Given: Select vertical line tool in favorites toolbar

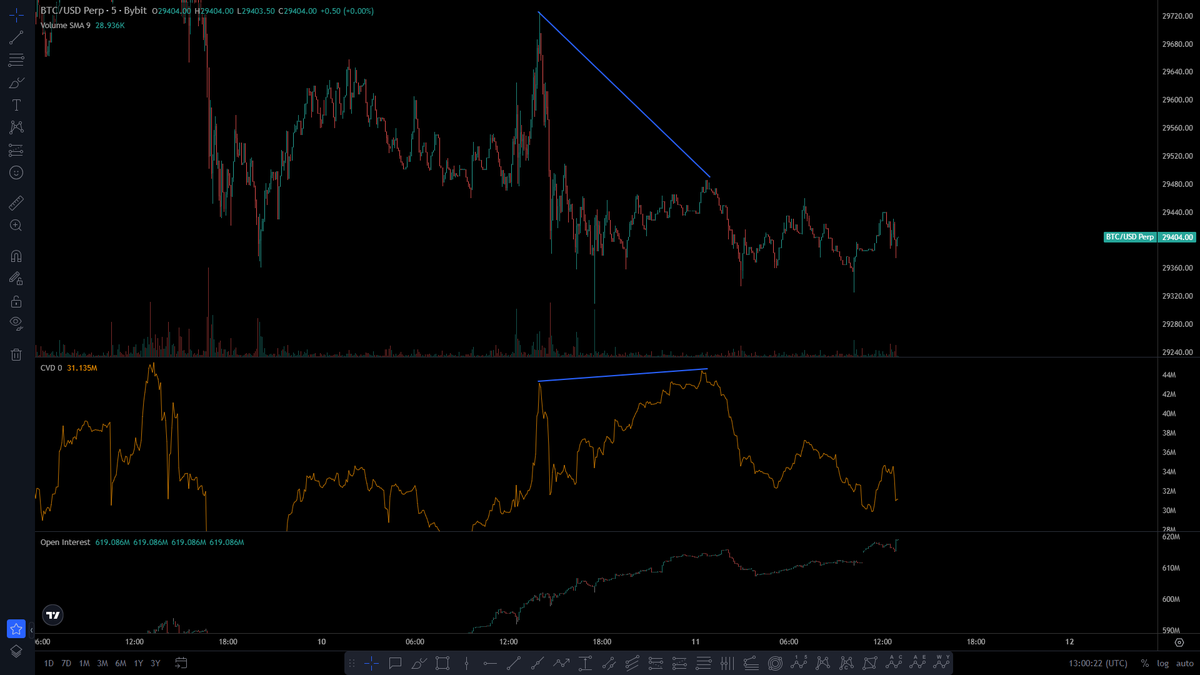Looking at the screenshot, I should pos(467,663).
